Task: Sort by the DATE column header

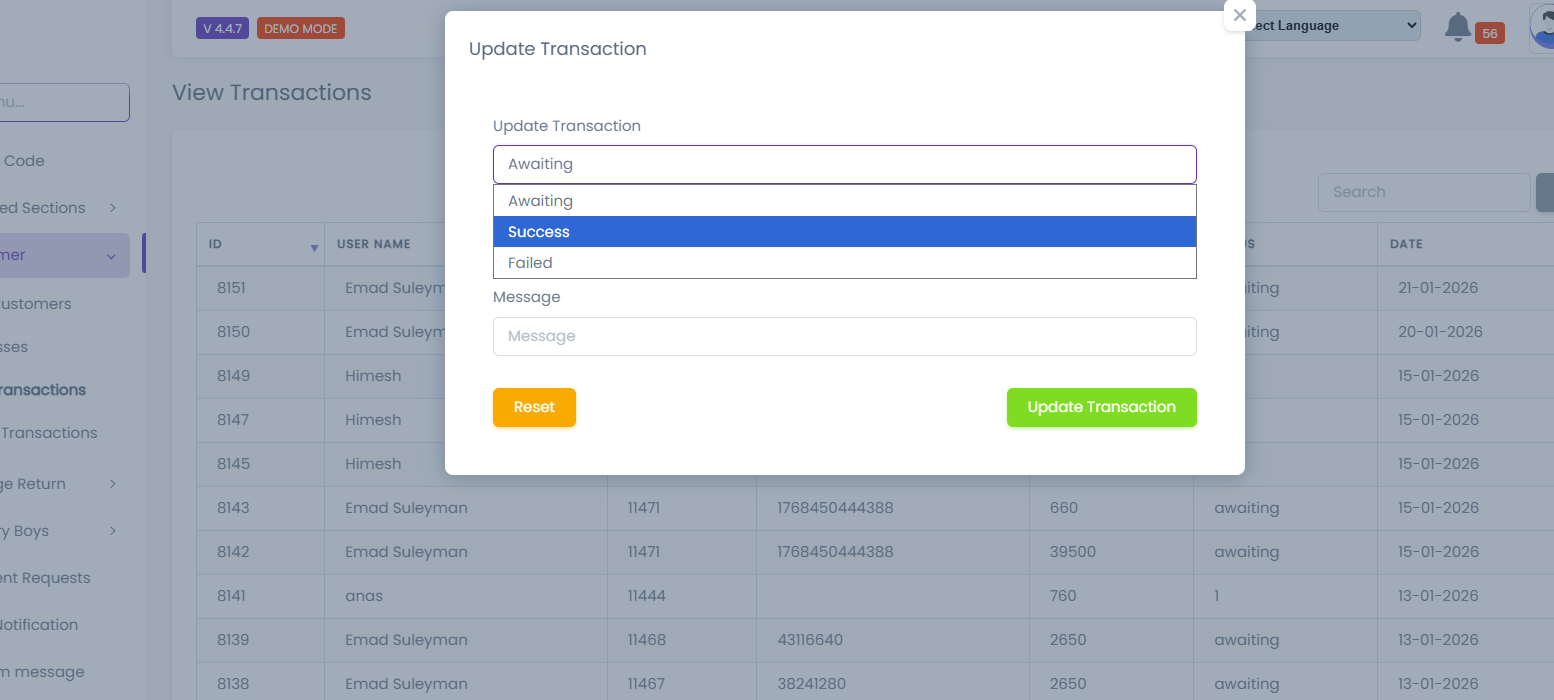Action: [1404, 244]
